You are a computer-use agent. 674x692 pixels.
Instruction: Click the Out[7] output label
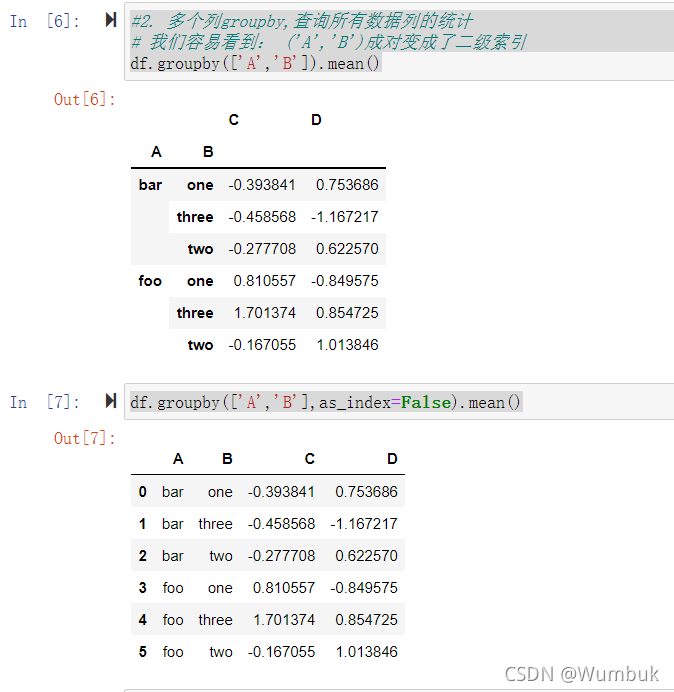[84, 438]
